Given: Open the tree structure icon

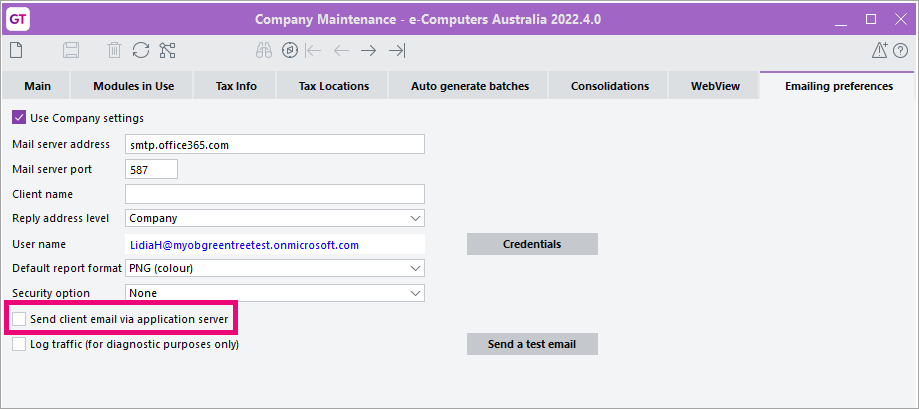Looking at the screenshot, I should [167, 50].
